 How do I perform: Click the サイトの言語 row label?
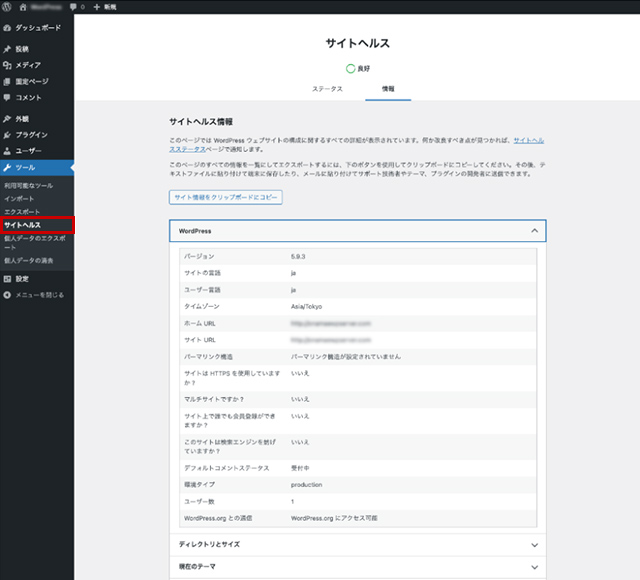[x=202, y=273]
